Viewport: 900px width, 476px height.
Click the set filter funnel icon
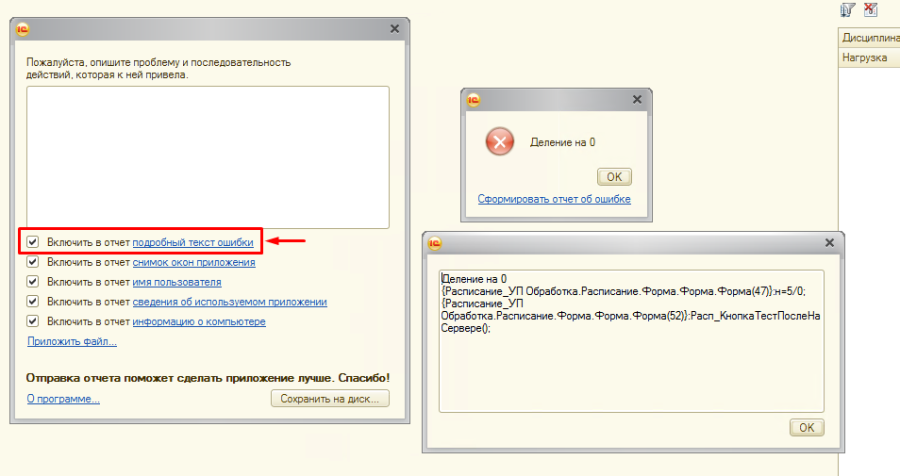pos(847,9)
